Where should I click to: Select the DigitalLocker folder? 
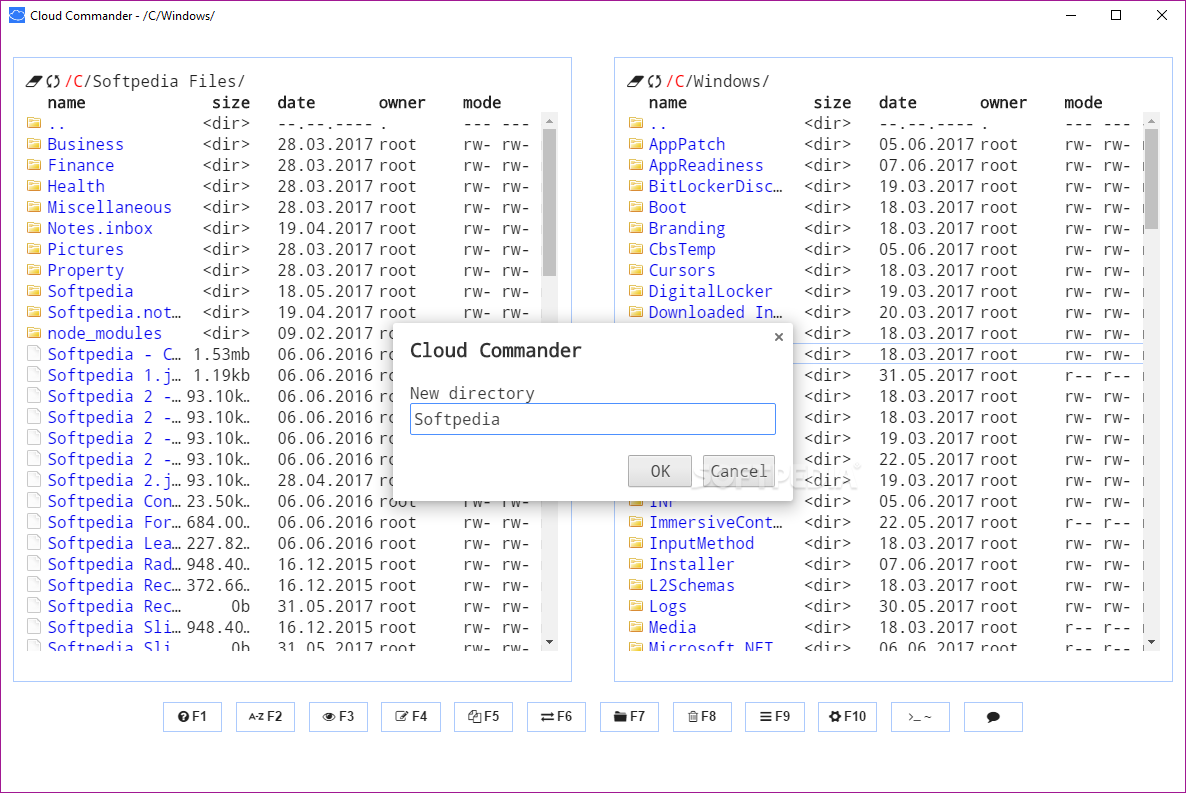pyautogui.click(x=710, y=291)
